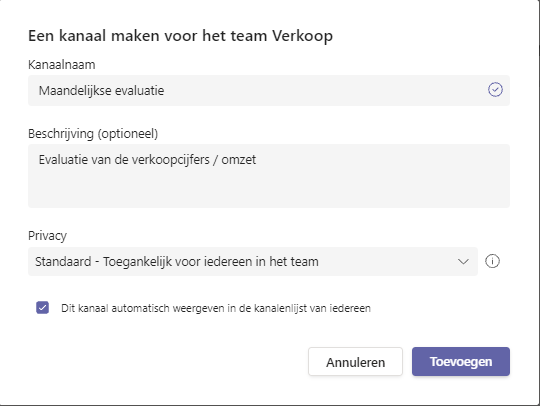Viewport: 540px width, 406px height.
Task: Click the Privacy label
Action: click(48, 236)
